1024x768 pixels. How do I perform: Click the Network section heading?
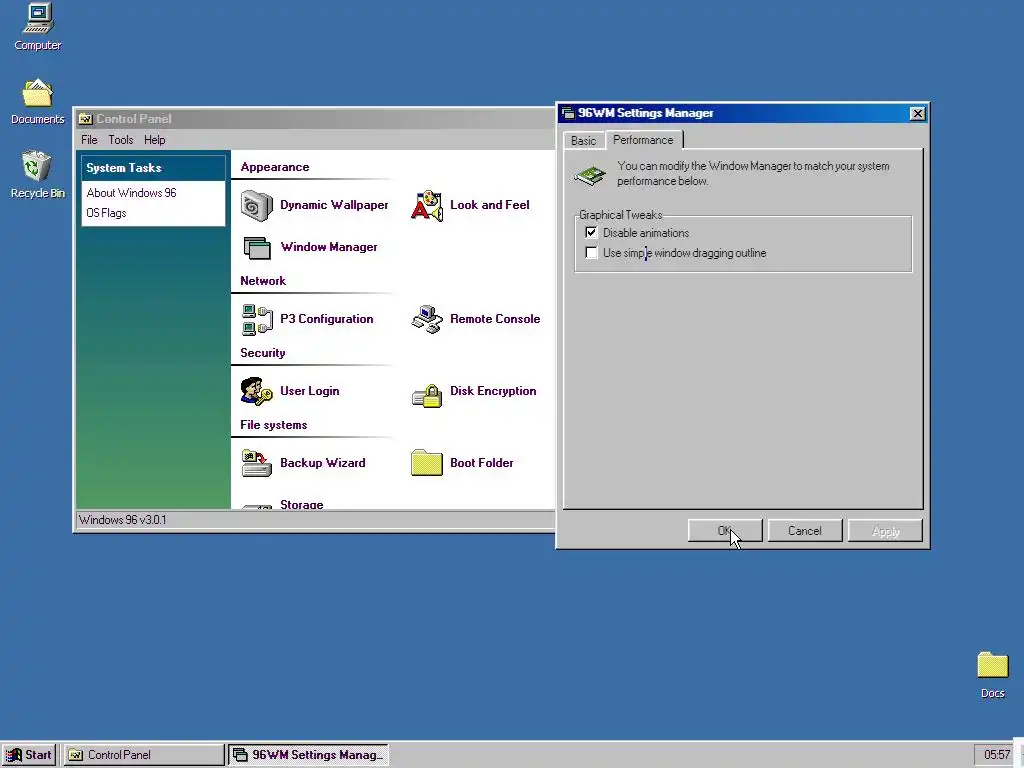coord(263,281)
